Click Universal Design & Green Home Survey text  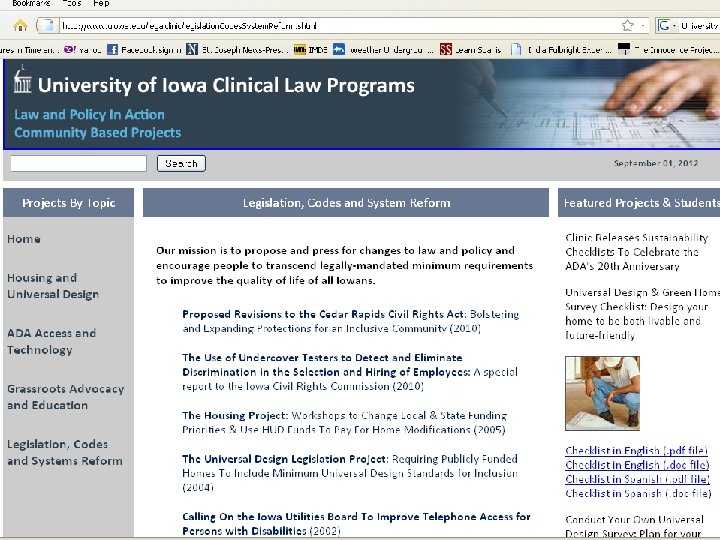(x=642, y=314)
